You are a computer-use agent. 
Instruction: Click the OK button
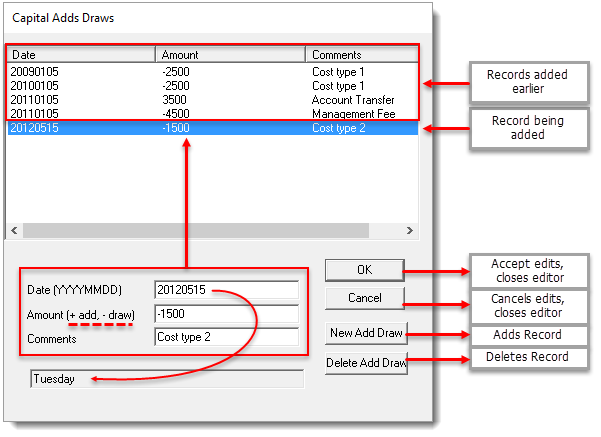[x=364, y=270]
